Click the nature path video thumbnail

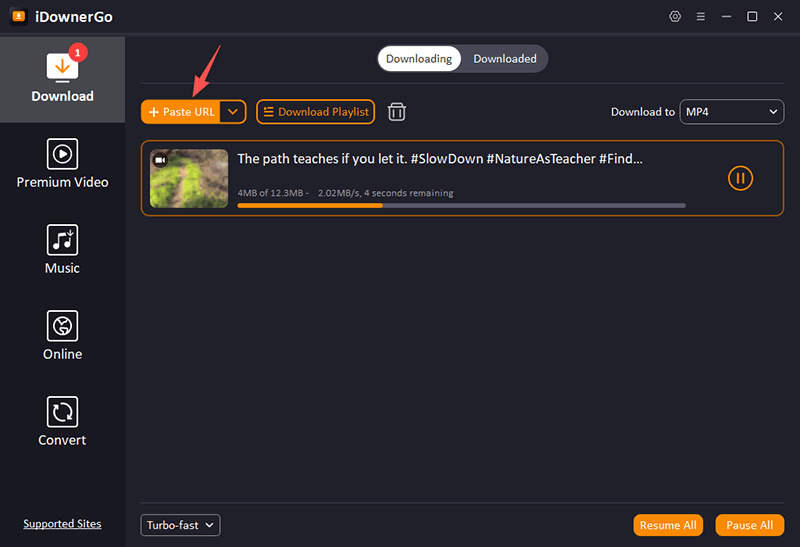[189, 178]
